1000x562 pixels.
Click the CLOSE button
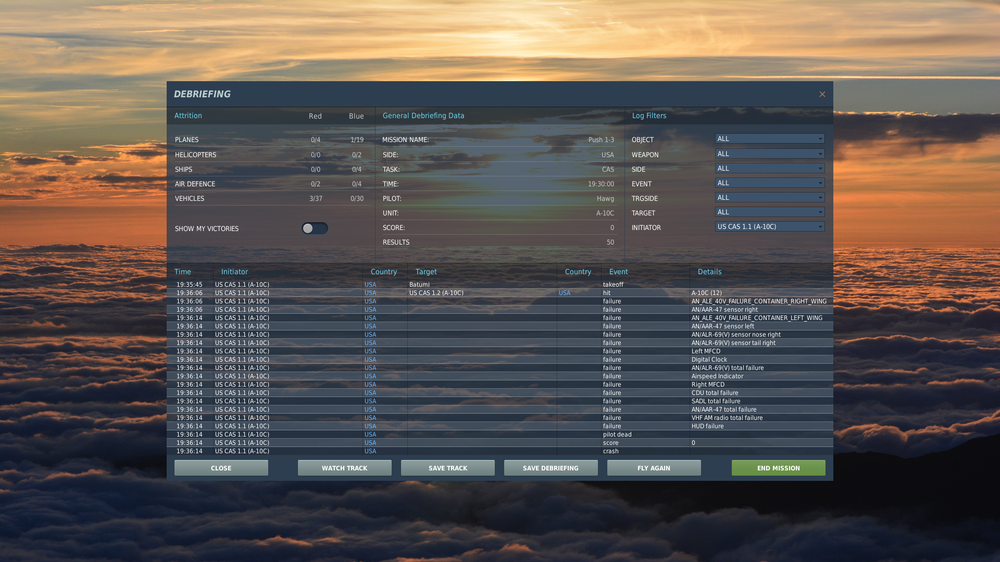click(221, 468)
